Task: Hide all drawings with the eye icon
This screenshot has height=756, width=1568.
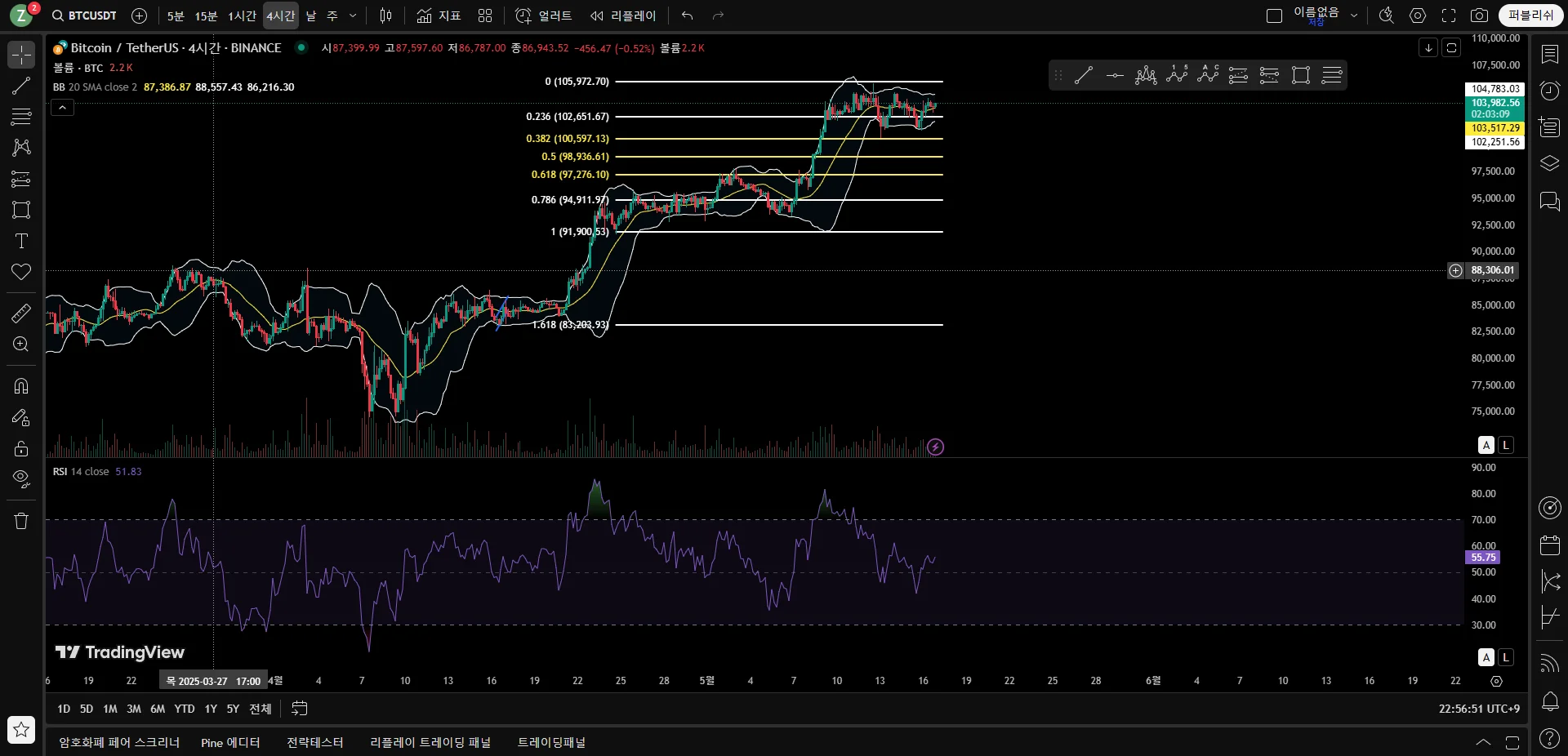Action: (x=21, y=478)
